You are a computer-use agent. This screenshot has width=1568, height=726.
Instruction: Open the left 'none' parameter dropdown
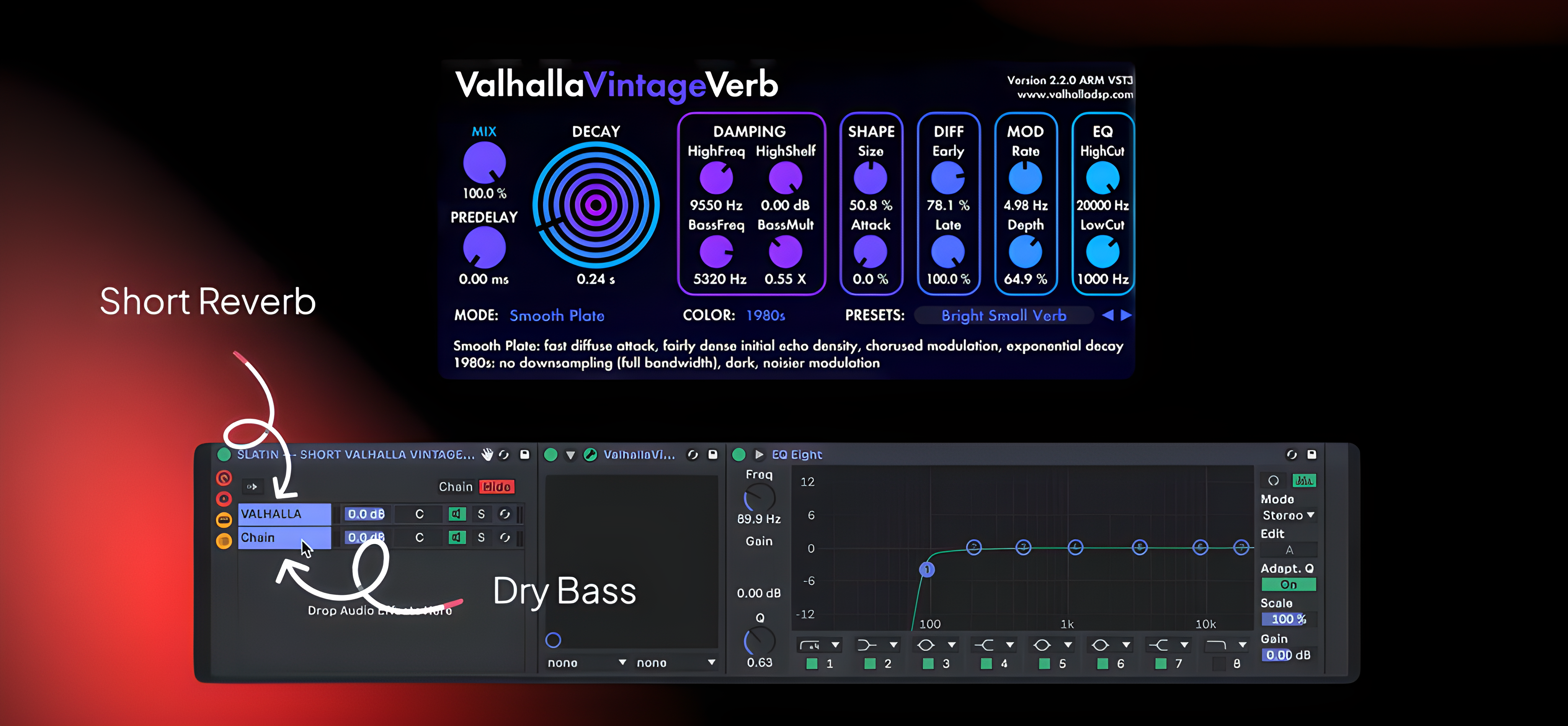point(587,663)
